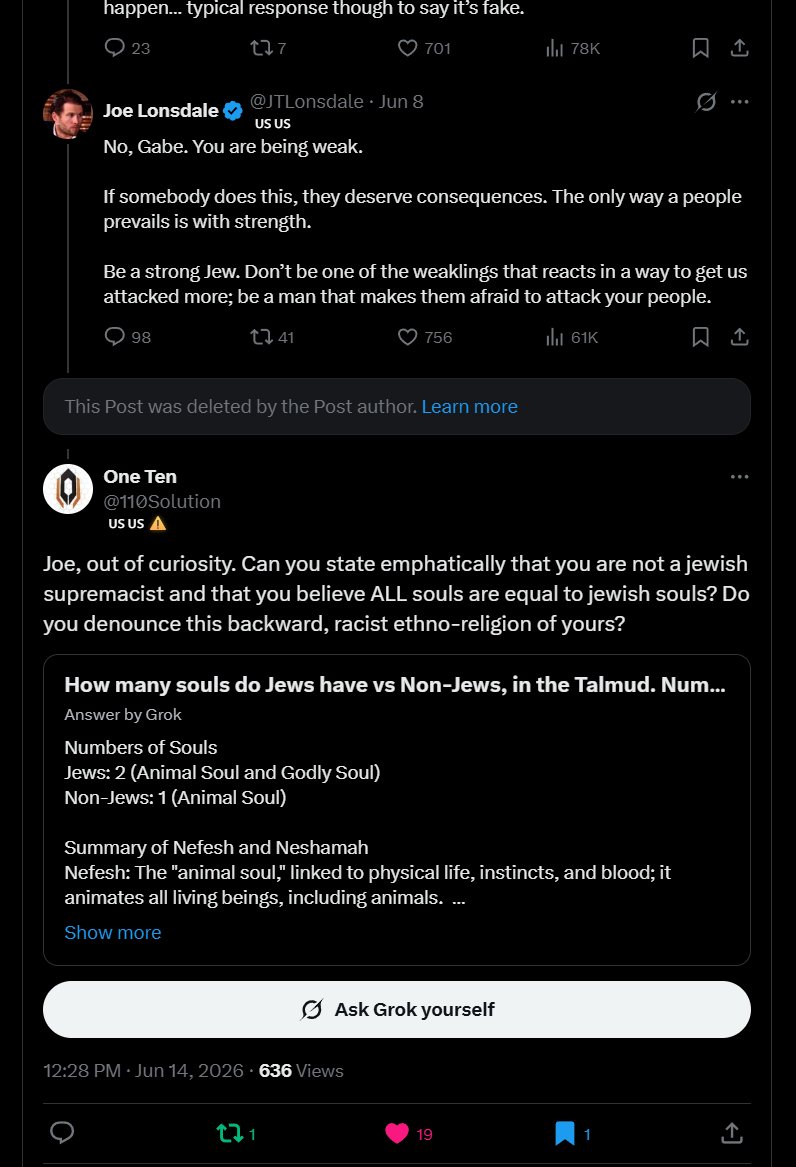Share Joe Lonsdale's post
Viewport: 796px width, 1167px height.
point(739,337)
